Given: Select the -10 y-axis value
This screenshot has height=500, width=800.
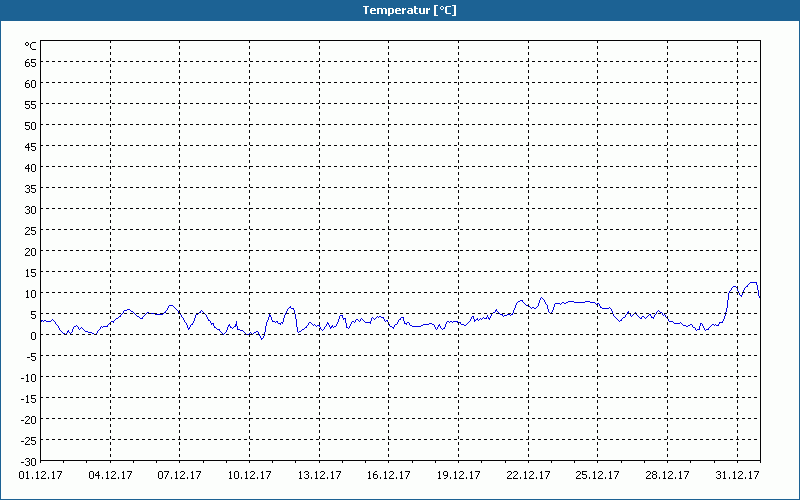Looking at the screenshot, I should (x=29, y=378).
